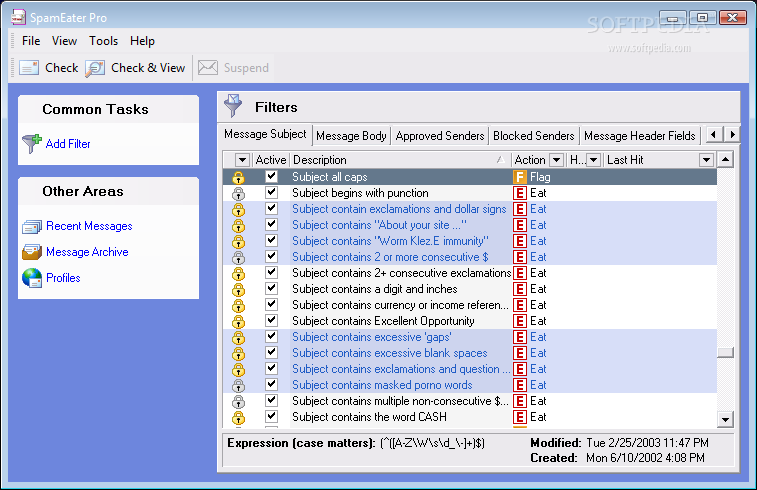
Task: Click the filter list scroll-down arrow
Action: coord(725,419)
